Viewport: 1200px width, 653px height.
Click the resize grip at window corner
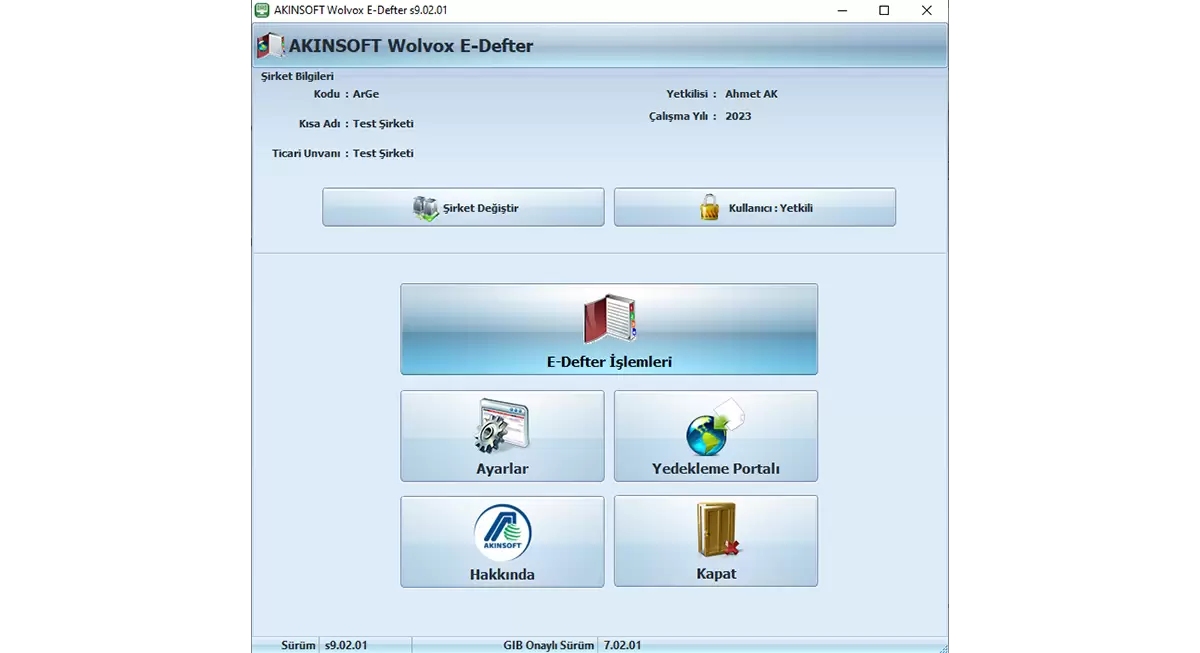941,647
